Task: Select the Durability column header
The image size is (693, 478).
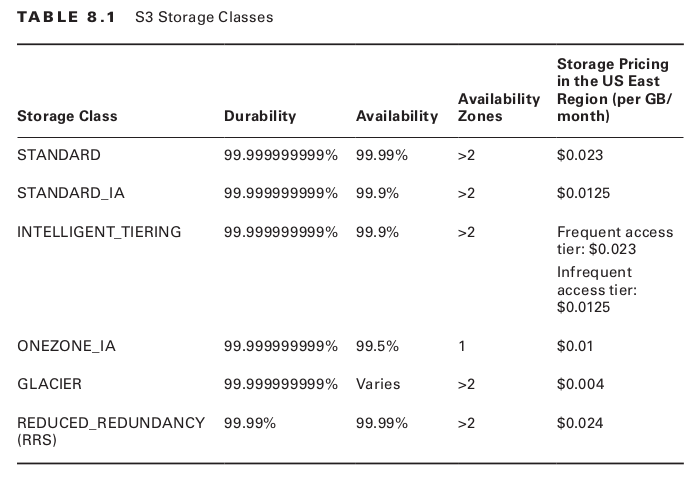Action: click(x=260, y=116)
